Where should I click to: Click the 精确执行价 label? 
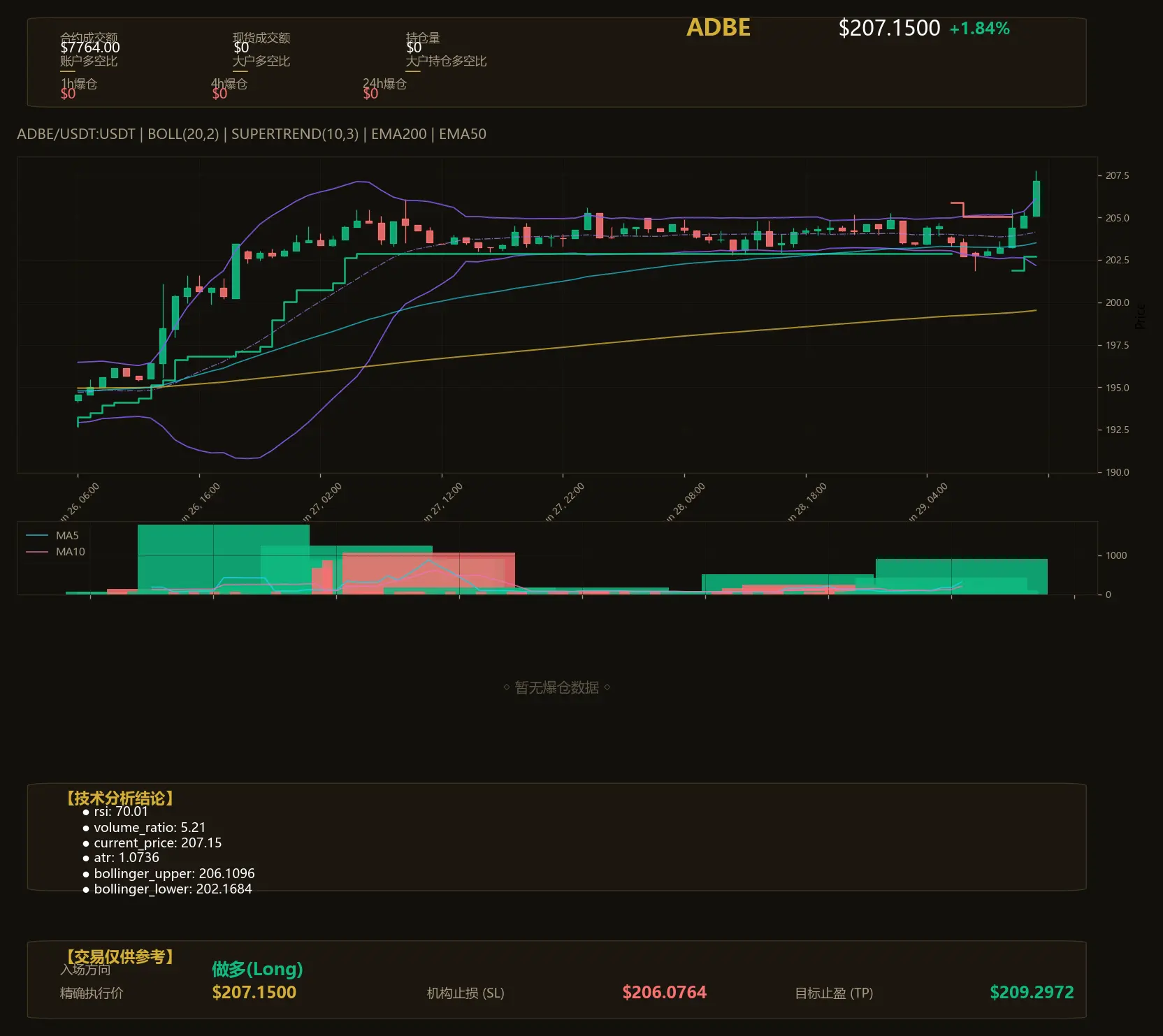pos(92,993)
